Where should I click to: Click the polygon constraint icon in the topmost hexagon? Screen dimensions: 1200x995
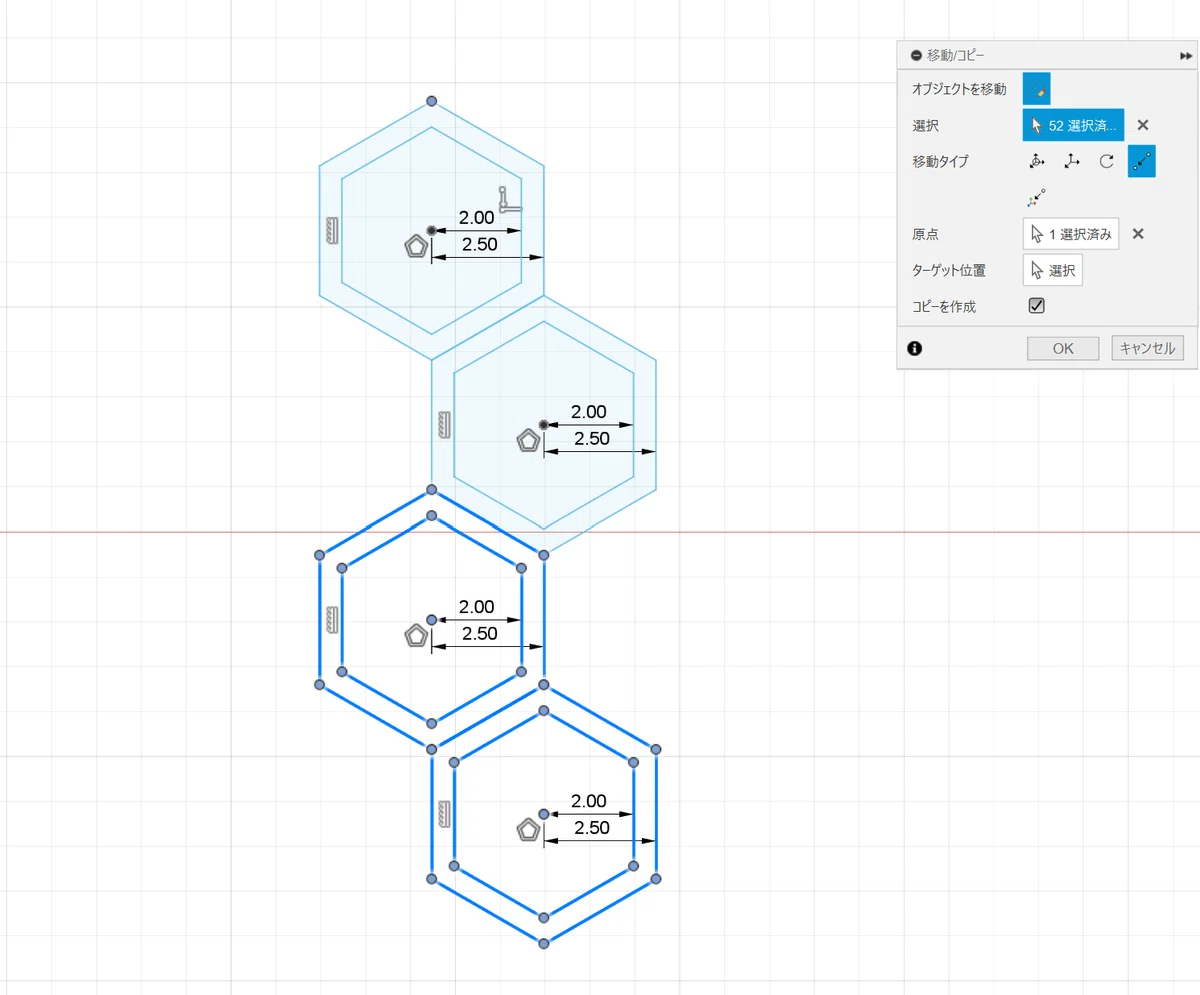416,246
